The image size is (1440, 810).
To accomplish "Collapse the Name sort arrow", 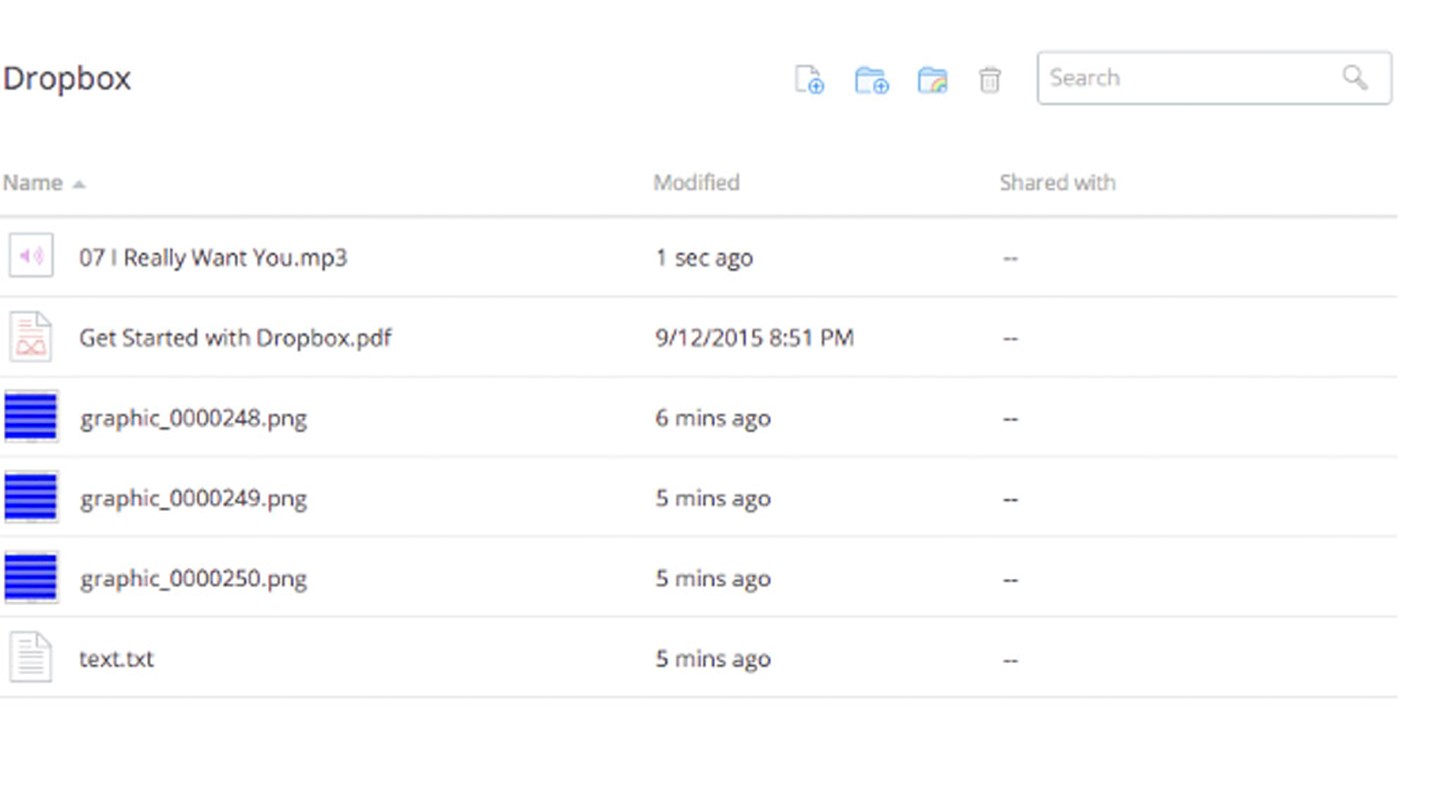I will point(80,183).
